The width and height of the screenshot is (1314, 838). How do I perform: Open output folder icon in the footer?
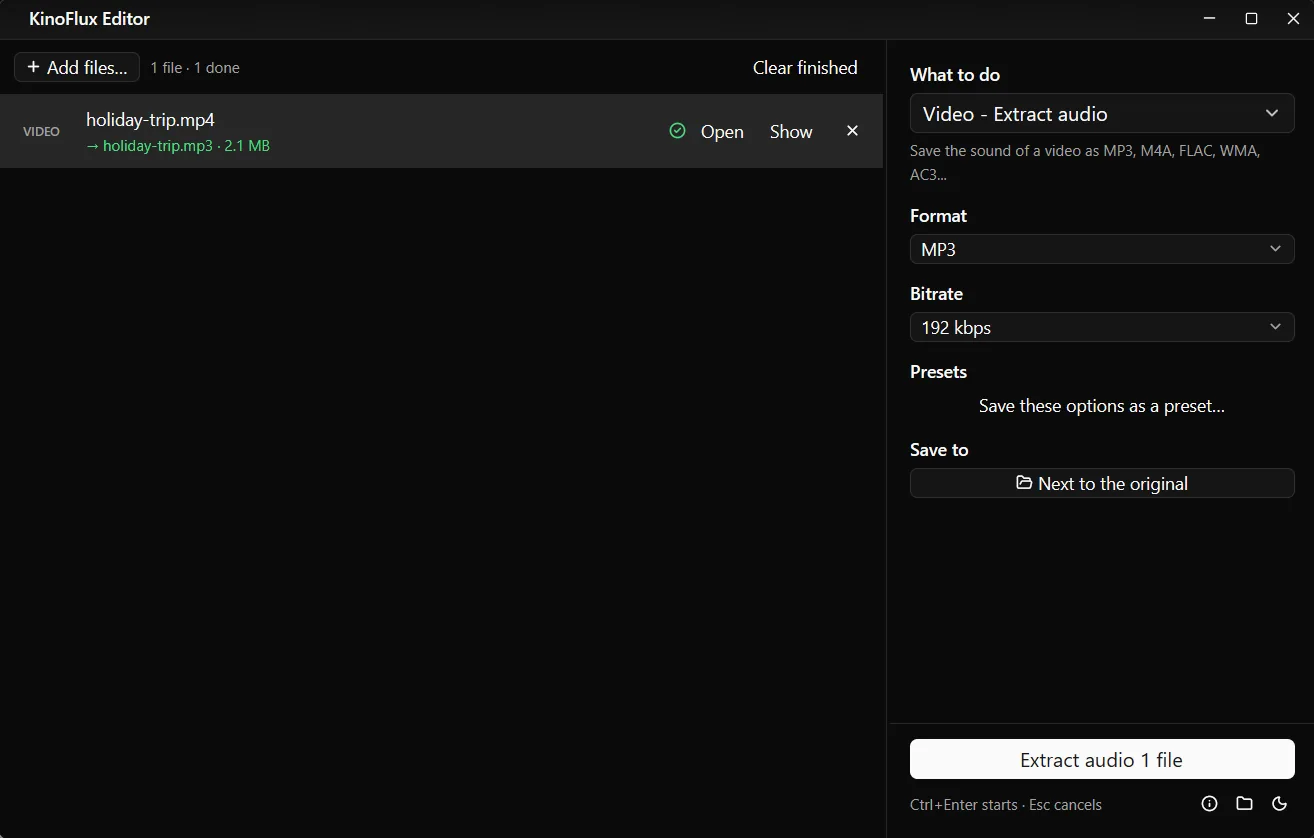click(1244, 803)
